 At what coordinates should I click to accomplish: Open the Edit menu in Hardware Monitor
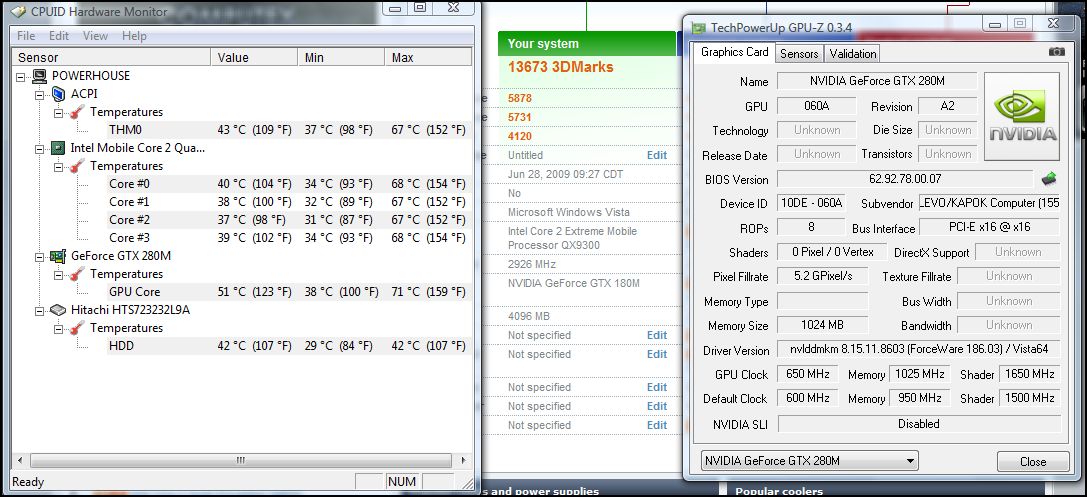pyautogui.click(x=59, y=35)
